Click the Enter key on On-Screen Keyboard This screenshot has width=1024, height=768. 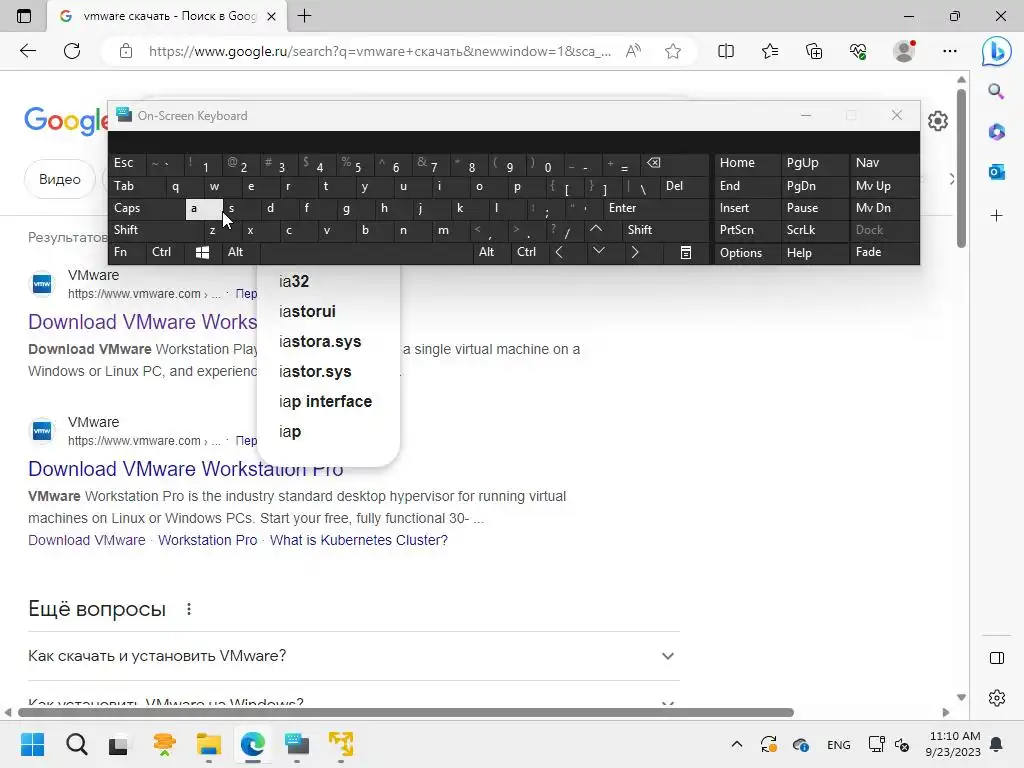point(655,208)
